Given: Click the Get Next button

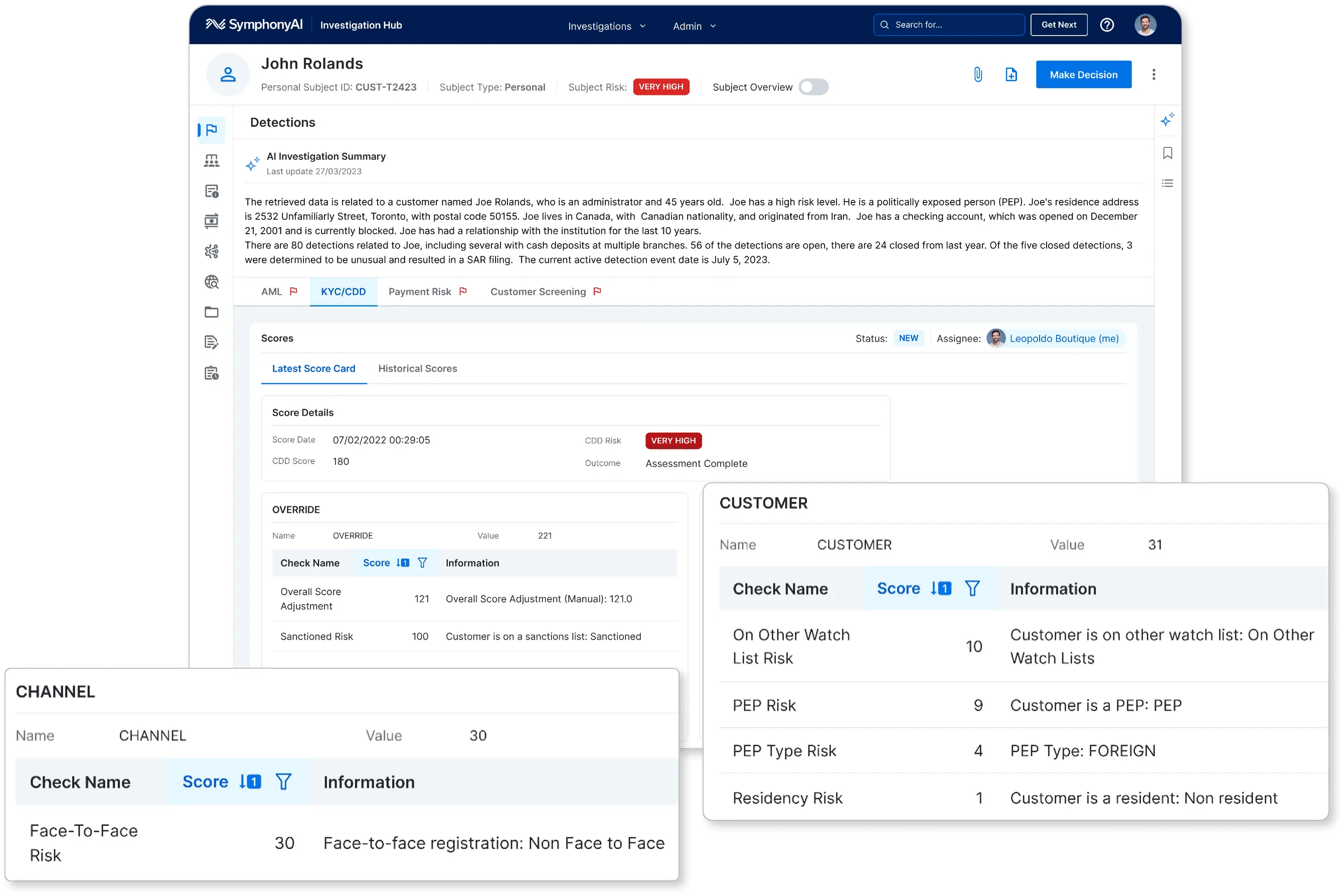Looking at the screenshot, I should click(1059, 25).
